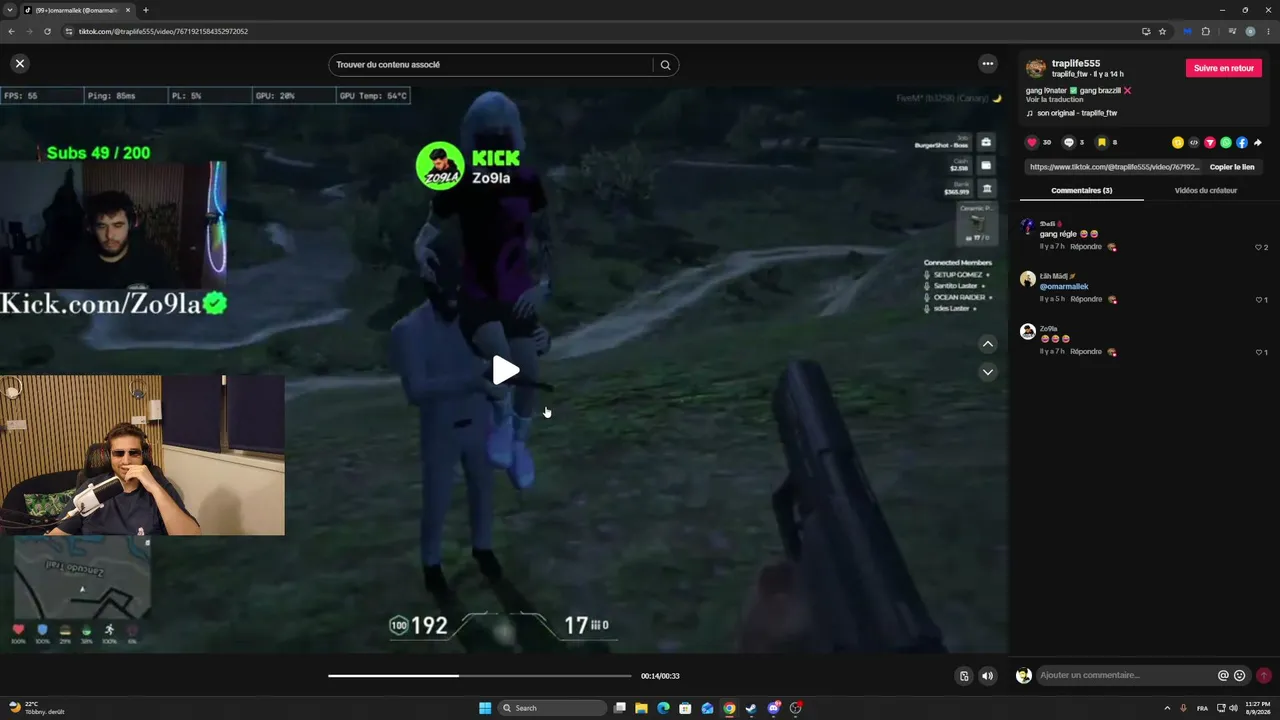
Task: Open browser extensions puzzle icon
Action: click(x=1206, y=31)
